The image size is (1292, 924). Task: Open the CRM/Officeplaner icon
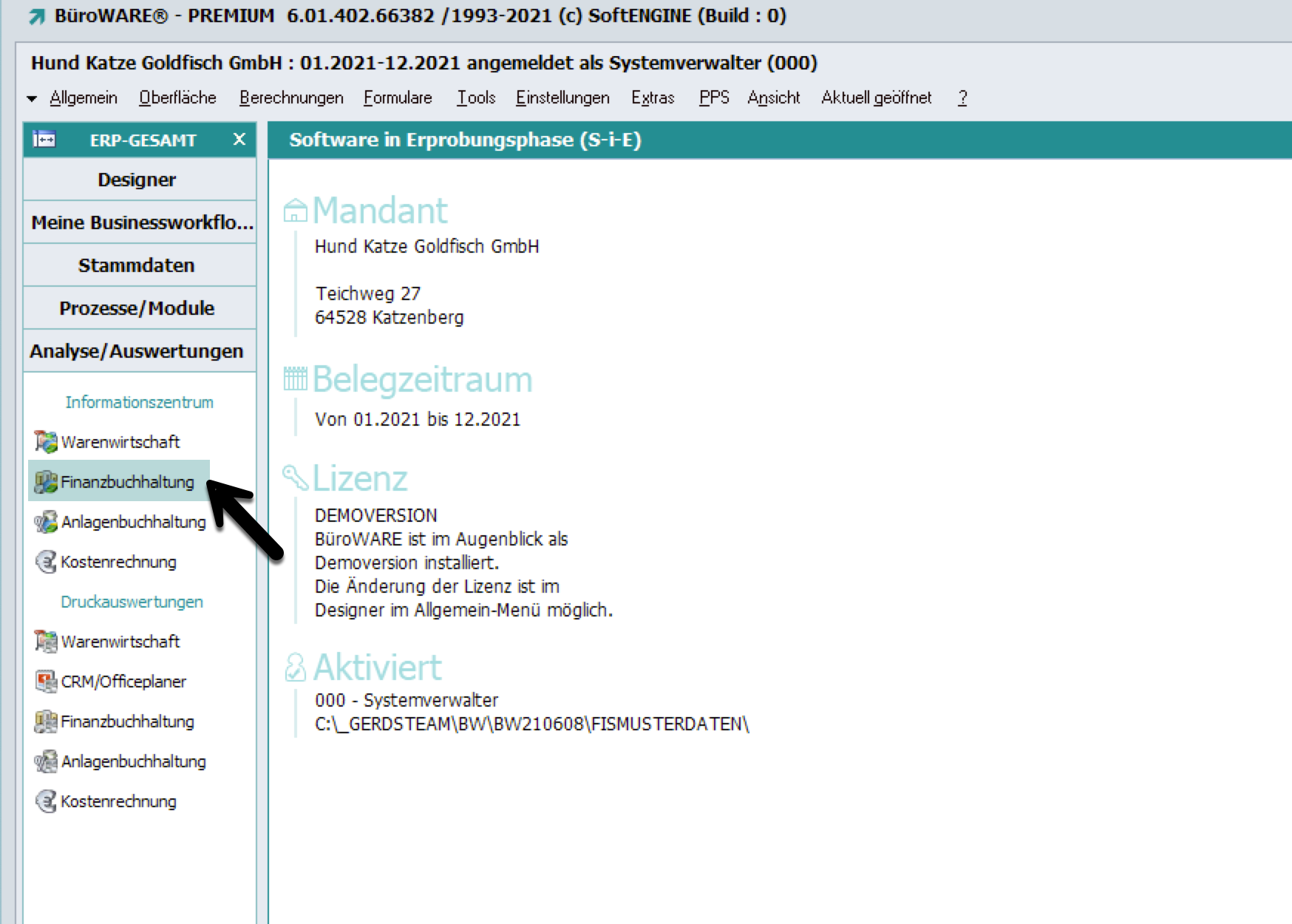46,682
